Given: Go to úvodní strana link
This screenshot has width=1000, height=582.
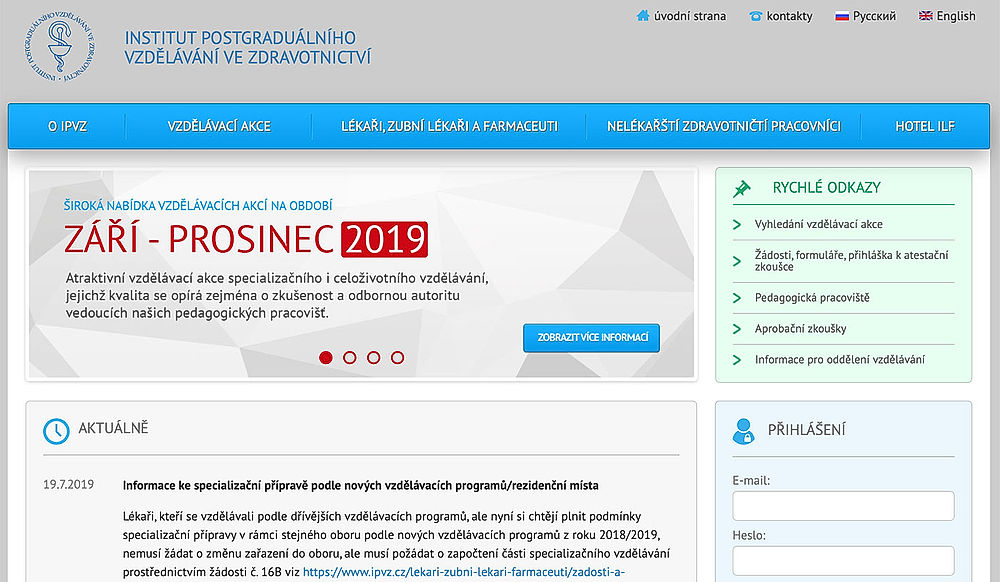Looking at the screenshot, I should 689,16.
